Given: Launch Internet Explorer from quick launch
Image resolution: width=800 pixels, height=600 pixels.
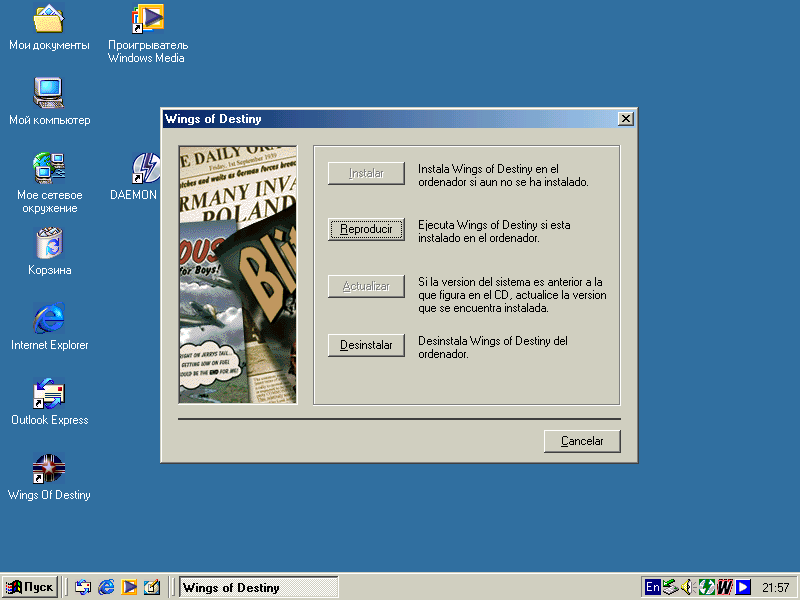Looking at the screenshot, I should [x=106, y=587].
